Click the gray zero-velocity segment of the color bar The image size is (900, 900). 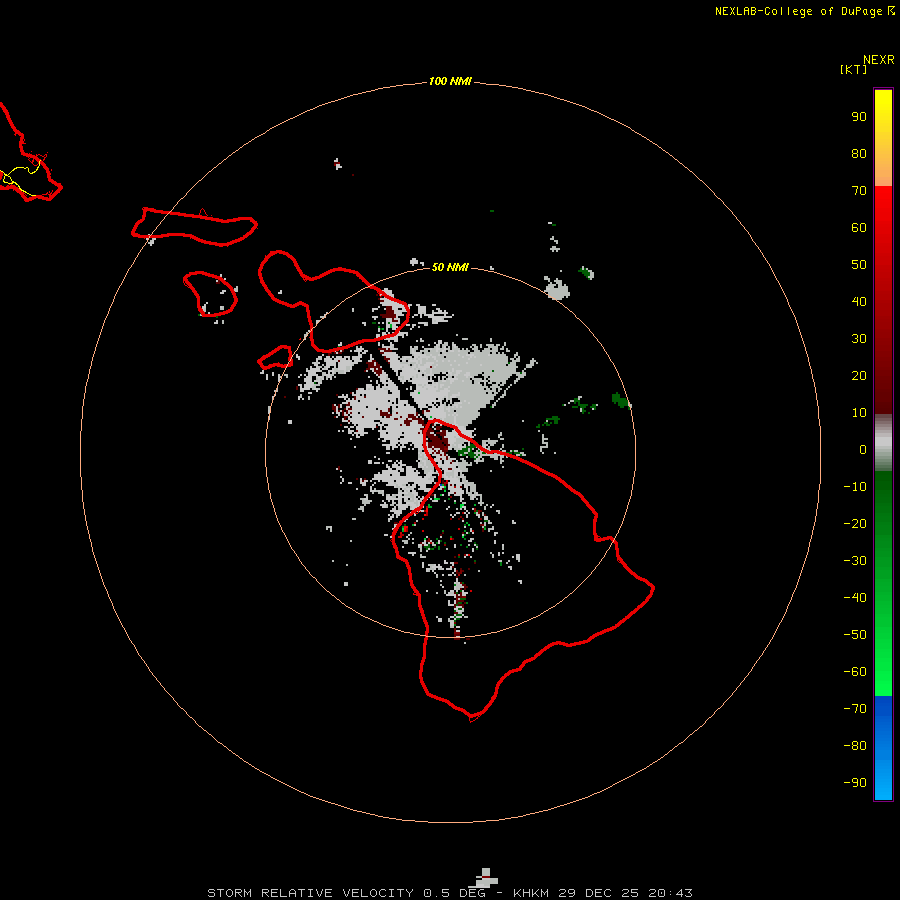883,443
